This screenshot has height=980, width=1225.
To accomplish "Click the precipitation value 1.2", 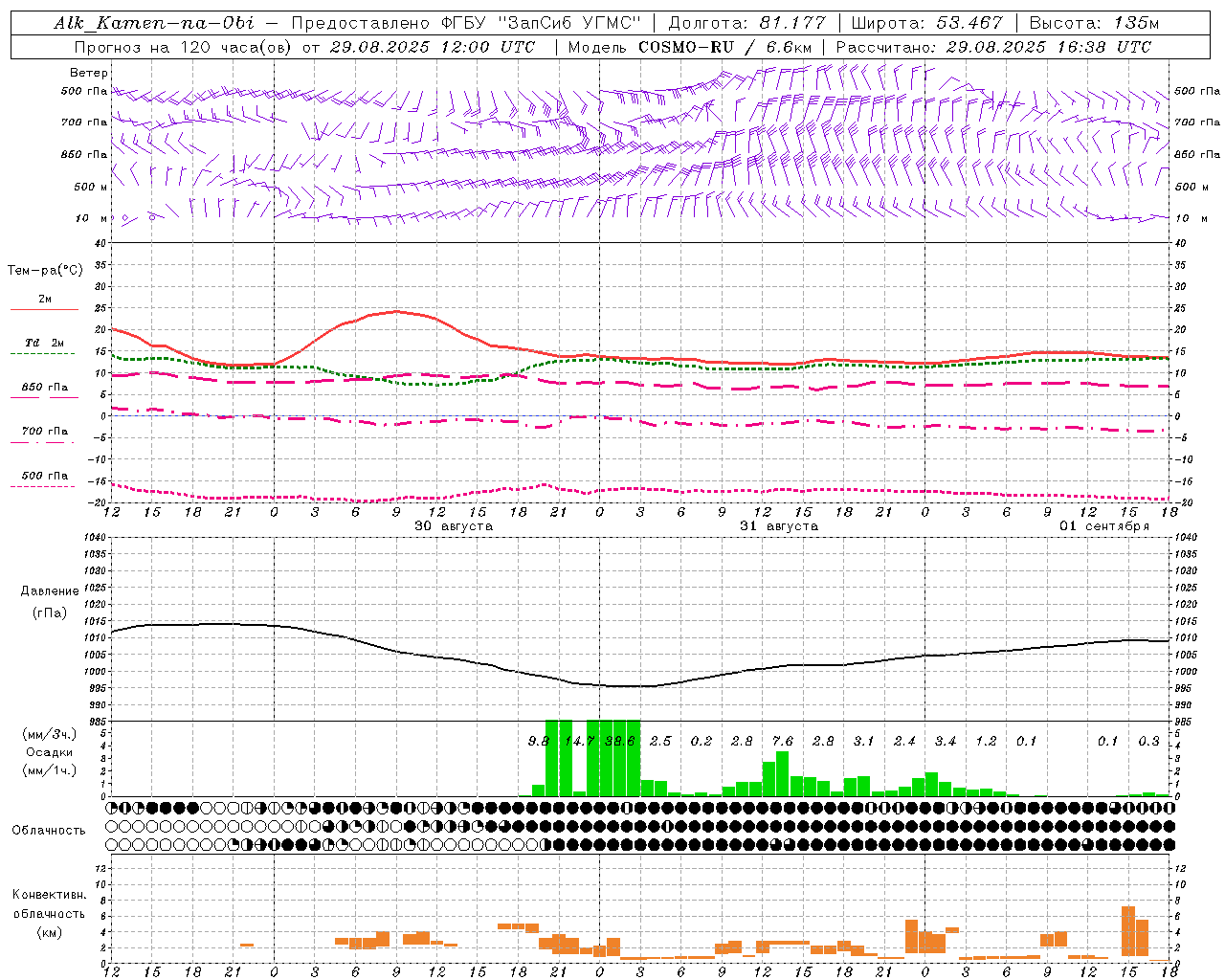I will pos(986,741).
